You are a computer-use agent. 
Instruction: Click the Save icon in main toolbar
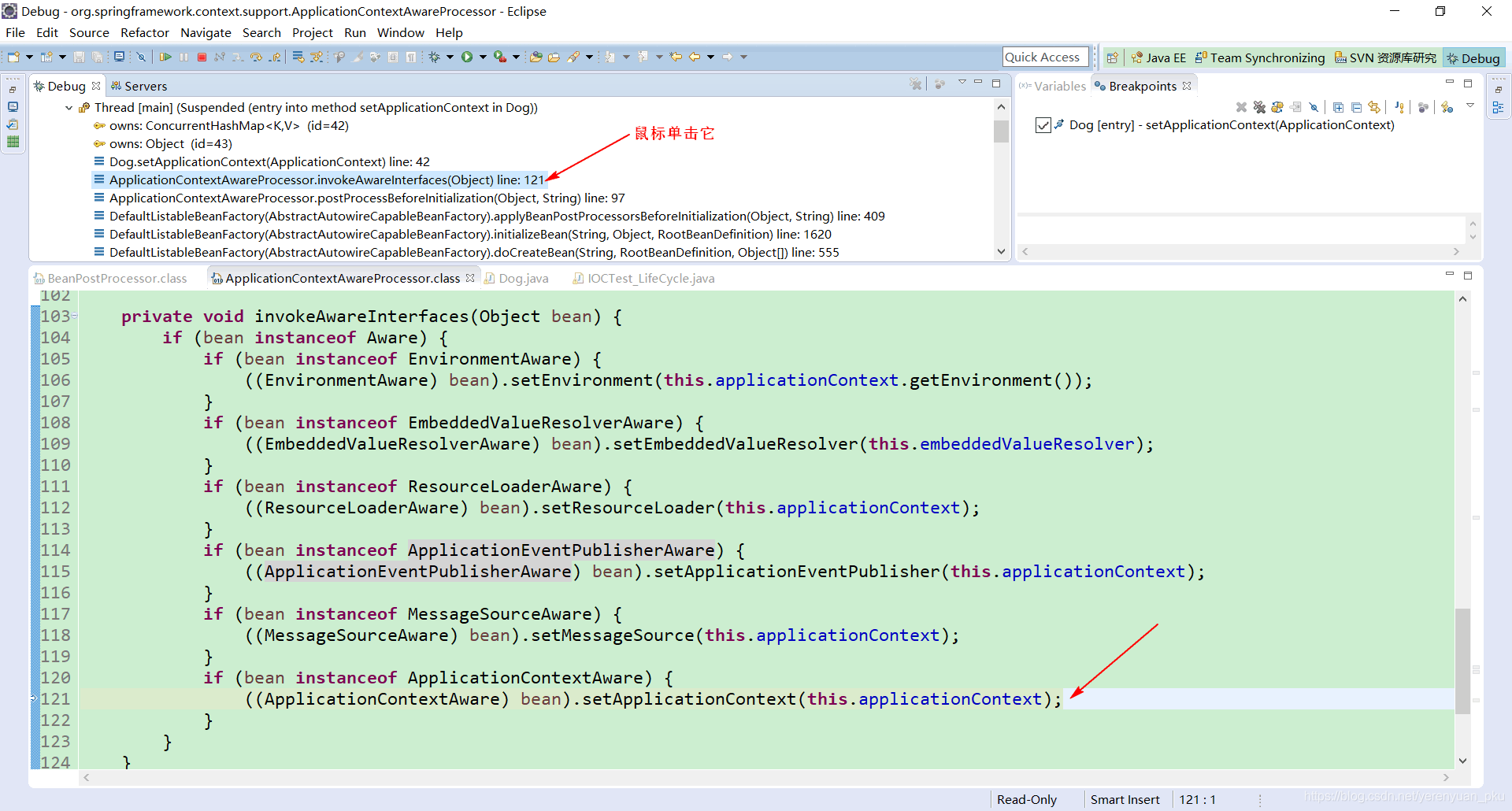pyautogui.click(x=79, y=57)
